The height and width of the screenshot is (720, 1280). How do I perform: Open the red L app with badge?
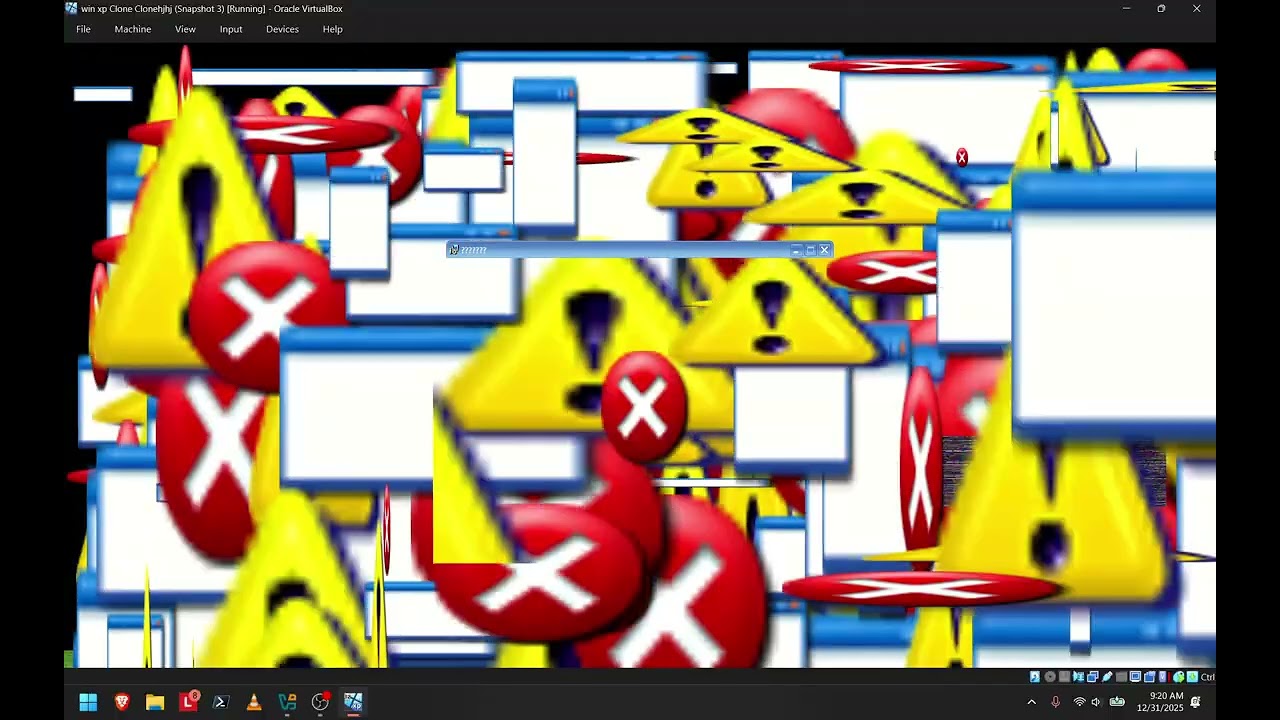[x=188, y=702]
